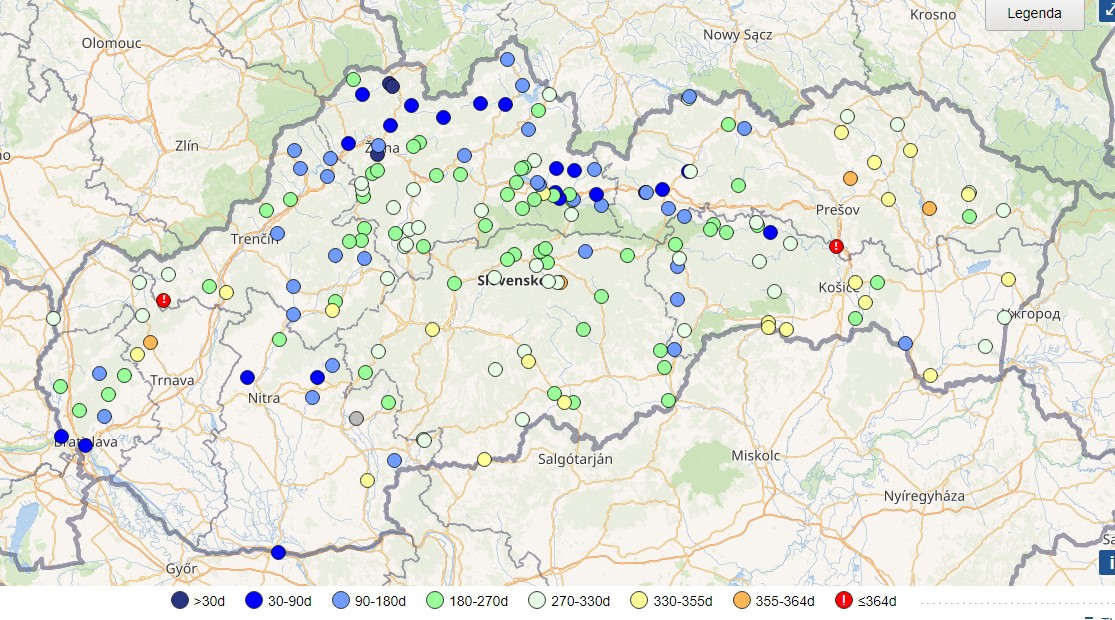The width and height of the screenshot is (1115, 620).
Task: Click the blue marker between Trnava and Nitra
Action: tap(247, 377)
